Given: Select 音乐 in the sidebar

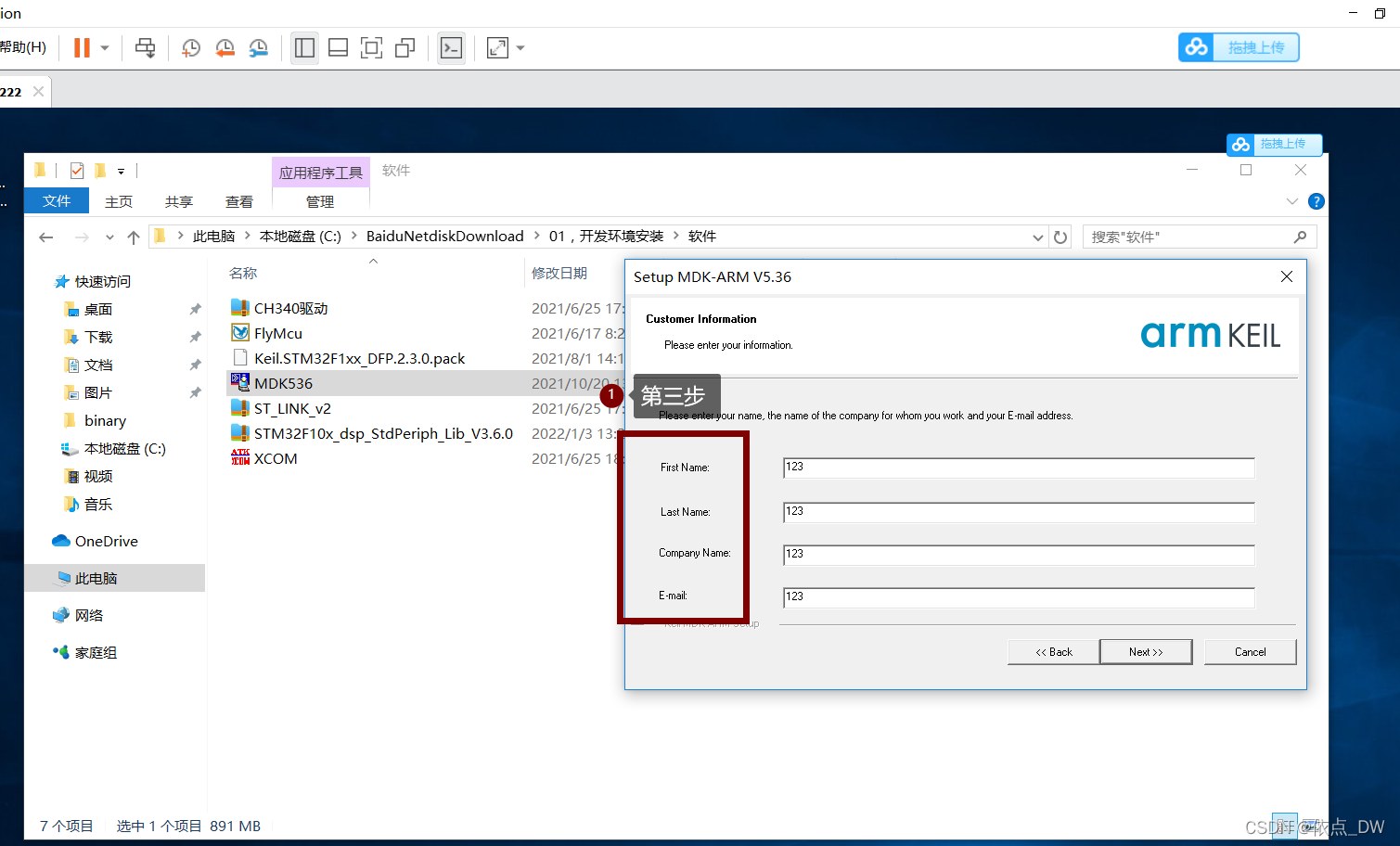Looking at the screenshot, I should [98, 504].
